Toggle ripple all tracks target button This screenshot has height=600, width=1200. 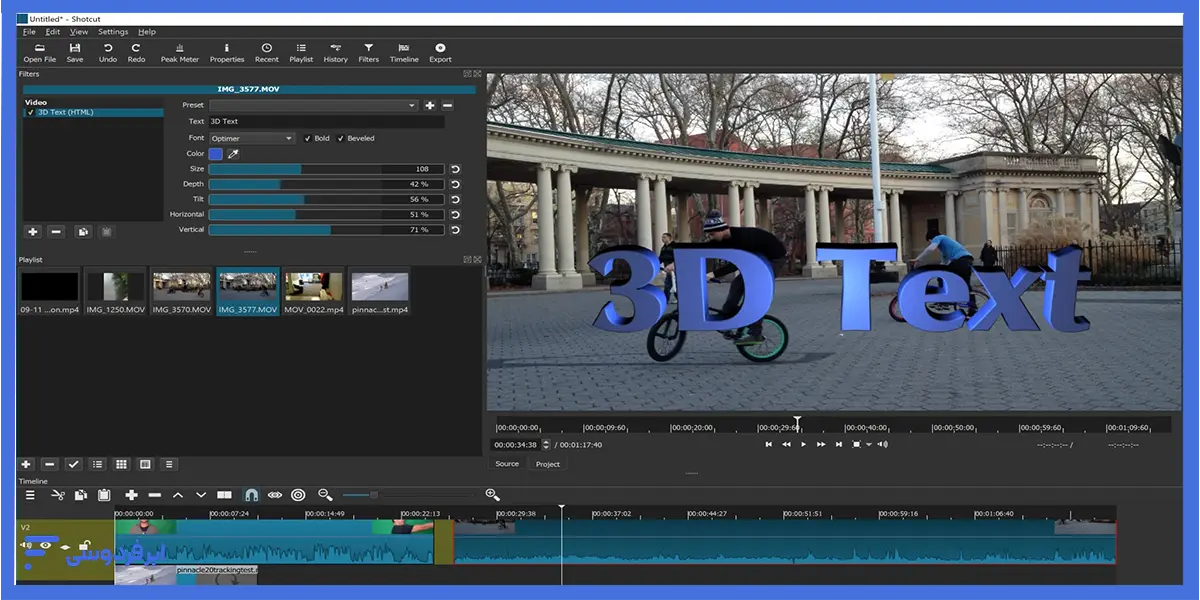298,495
